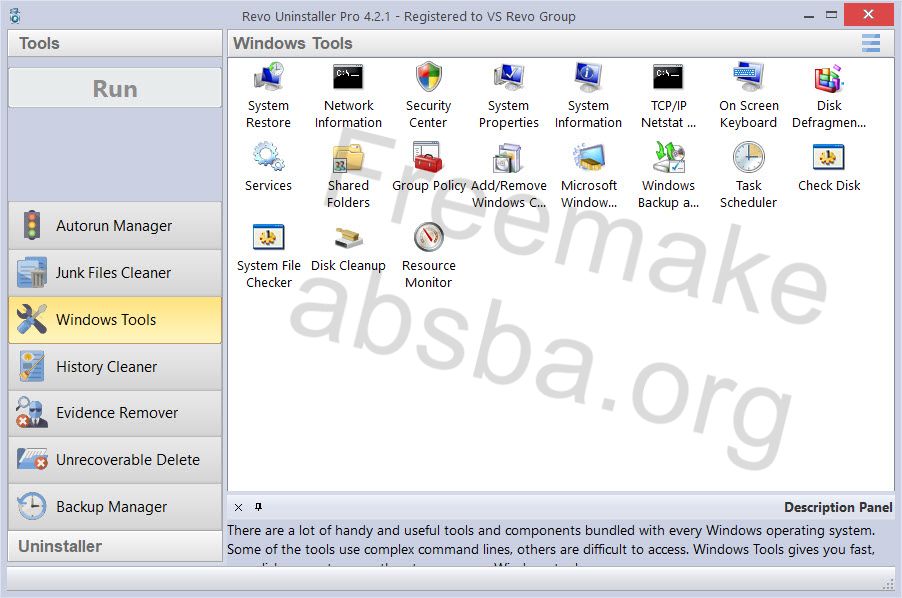
Task: Go to Evidence Remover
Action: point(115,413)
